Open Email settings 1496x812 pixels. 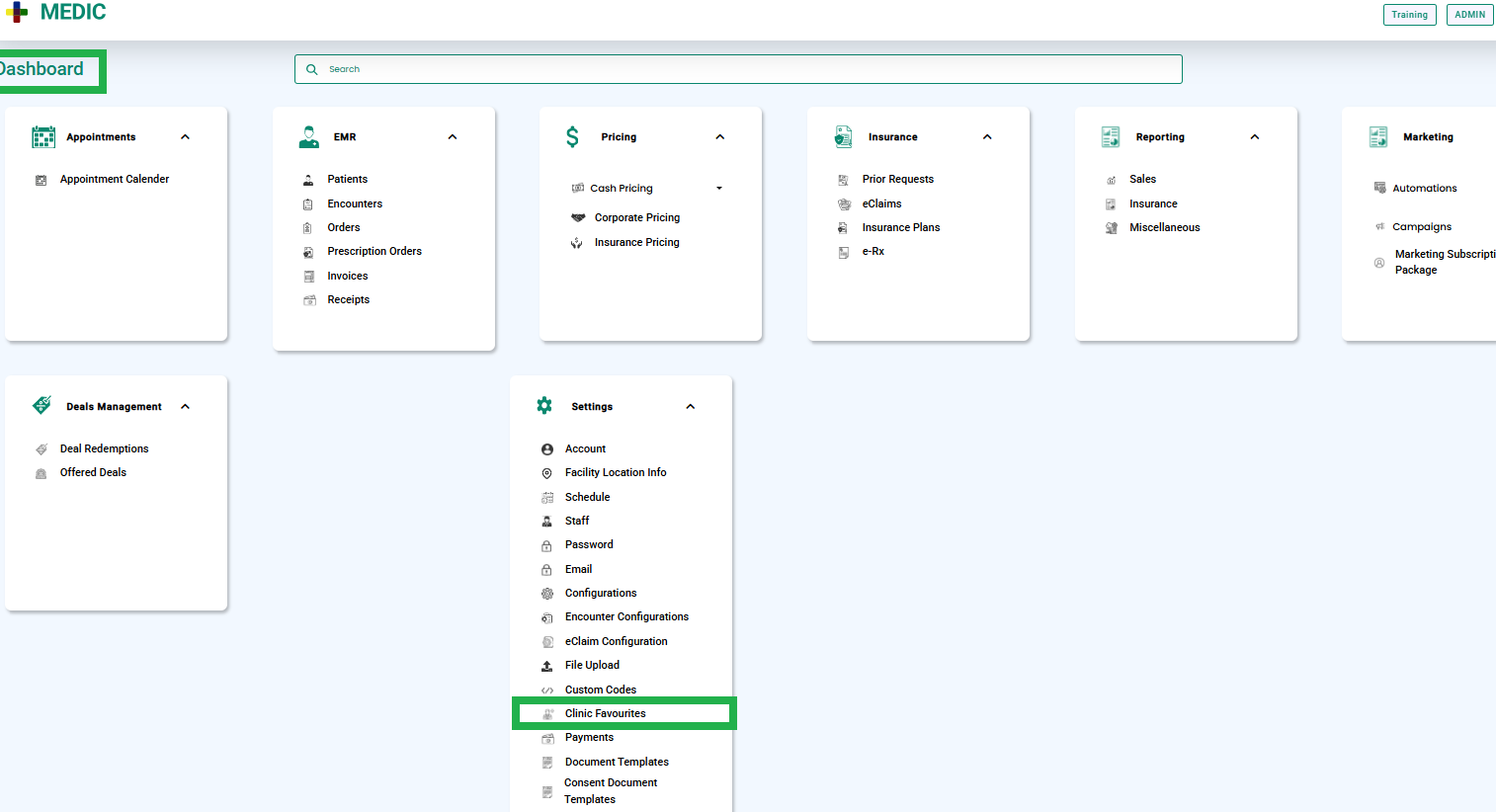[578, 569]
